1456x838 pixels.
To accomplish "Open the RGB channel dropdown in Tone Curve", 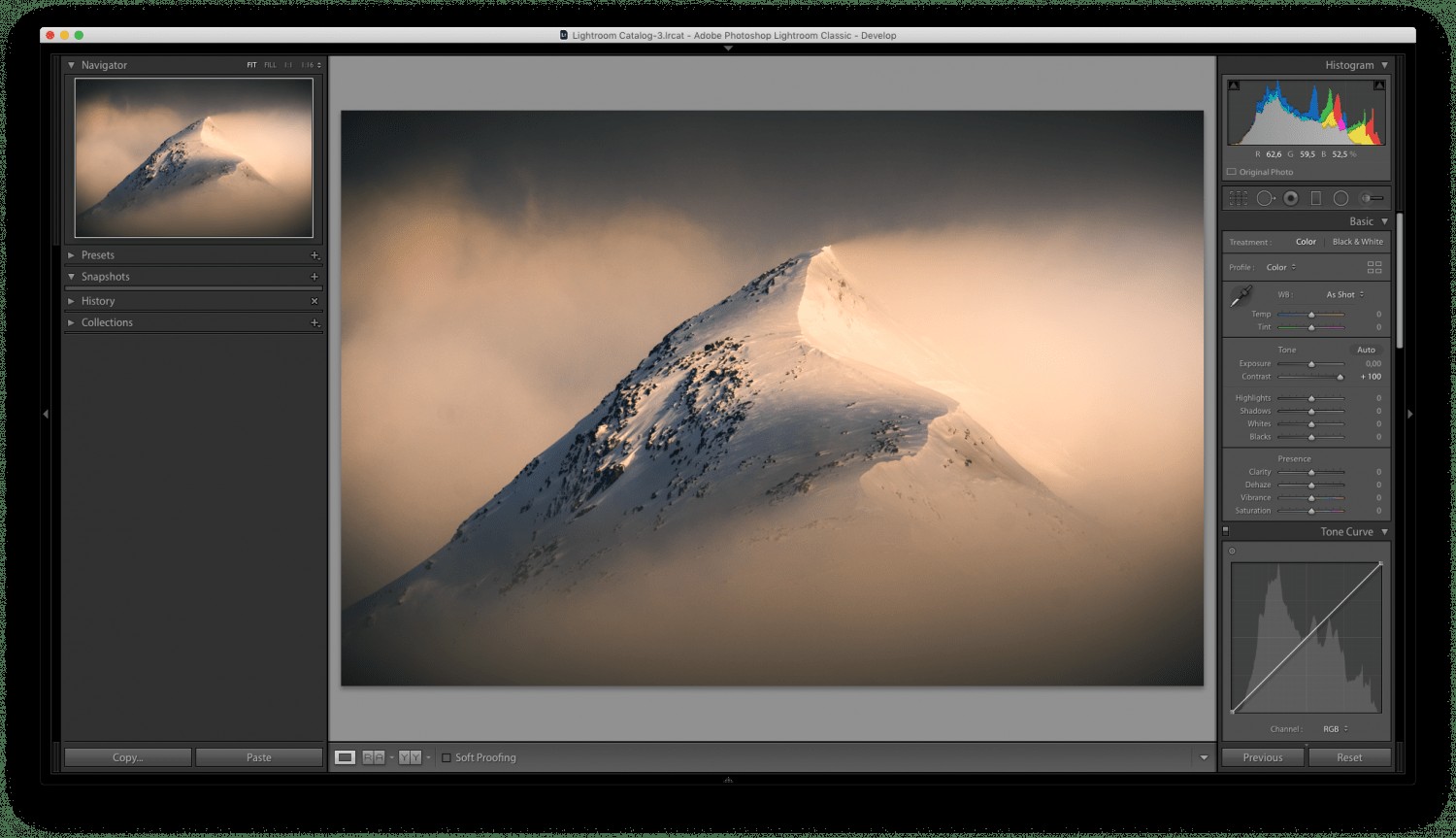I will [1336, 728].
